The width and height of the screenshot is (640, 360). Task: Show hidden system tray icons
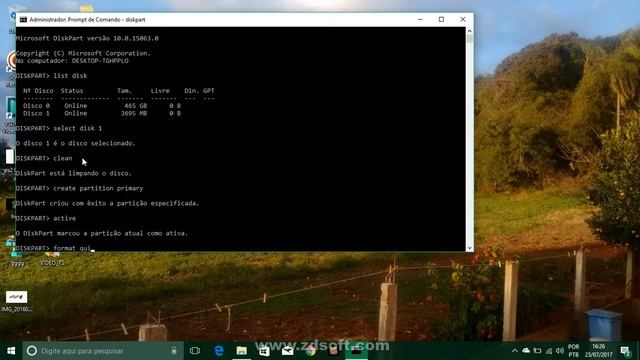pyautogui.click(x=515, y=351)
